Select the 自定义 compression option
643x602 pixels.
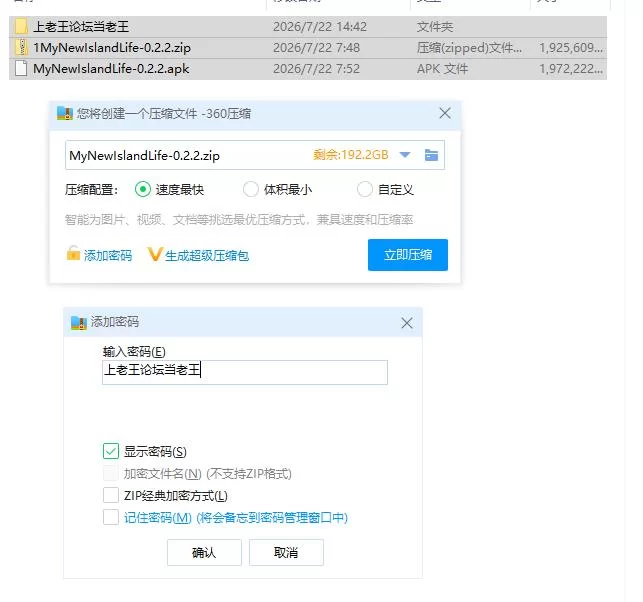365,189
